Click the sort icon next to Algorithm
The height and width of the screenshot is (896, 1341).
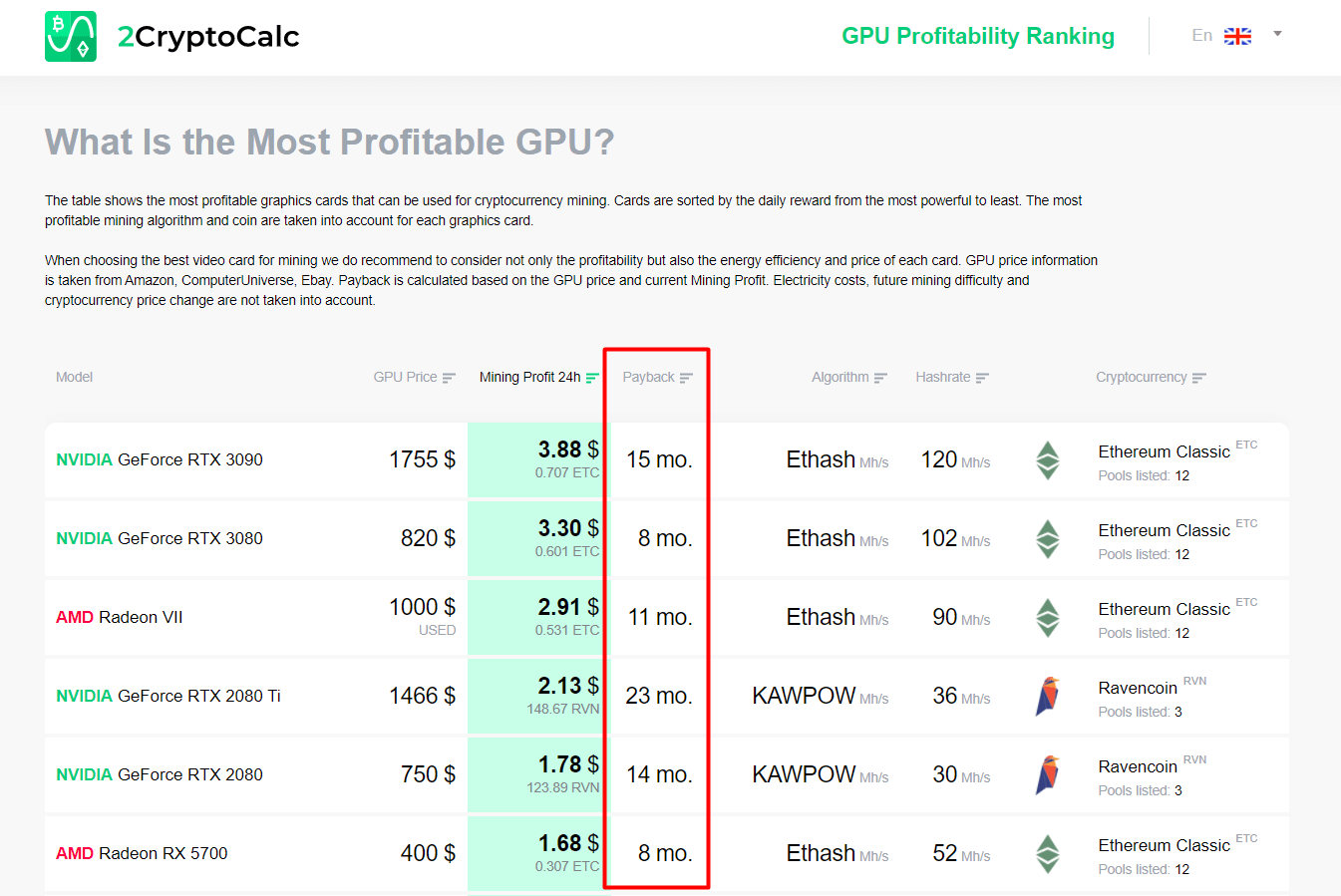881,377
